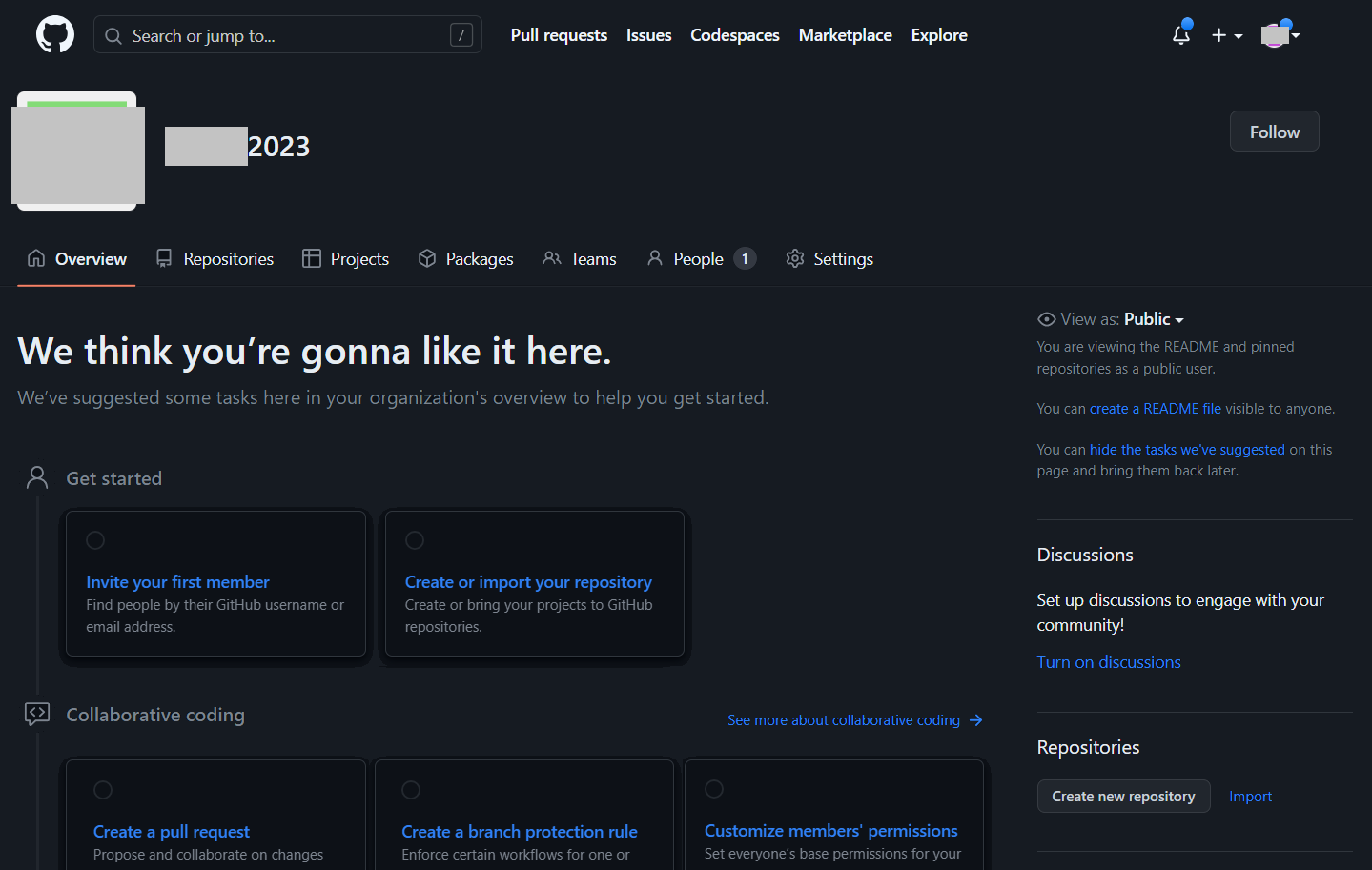Switch to the Projects tab
Screen dimensions: 1372x870
click(x=345, y=258)
